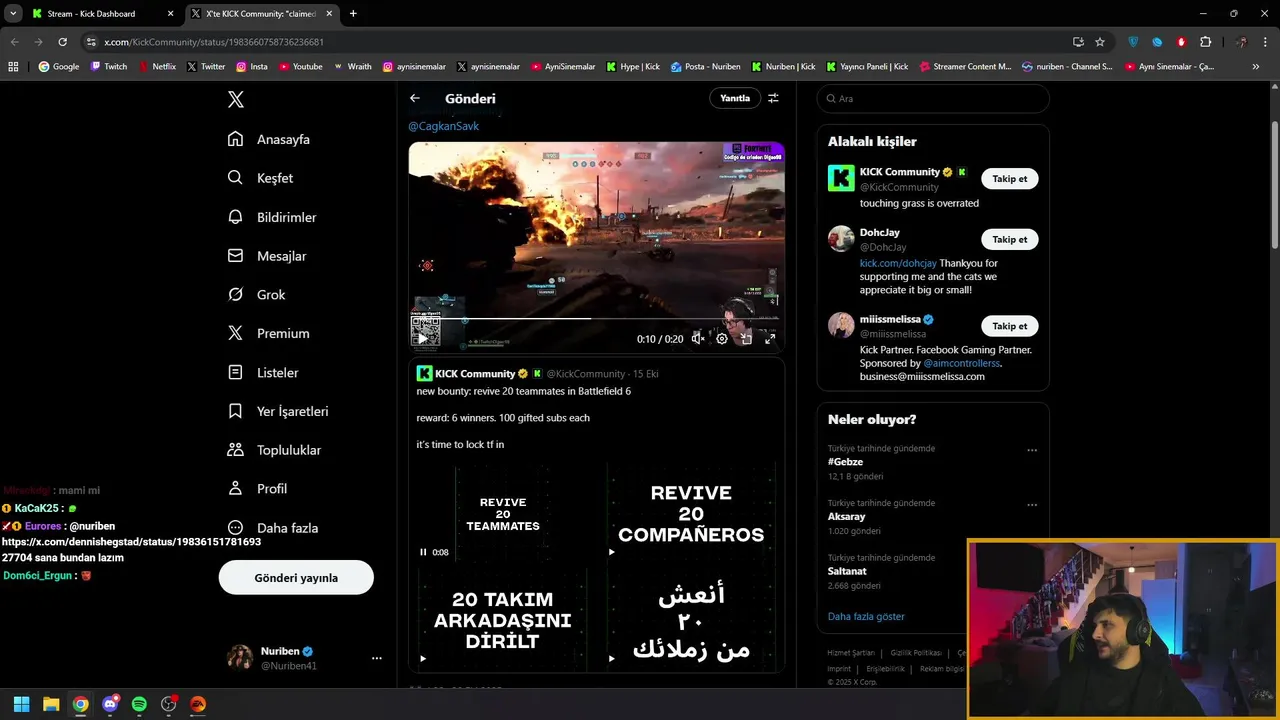The width and height of the screenshot is (1280, 720).
Task: Click the Ara search field
Action: [x=933, y=99]
